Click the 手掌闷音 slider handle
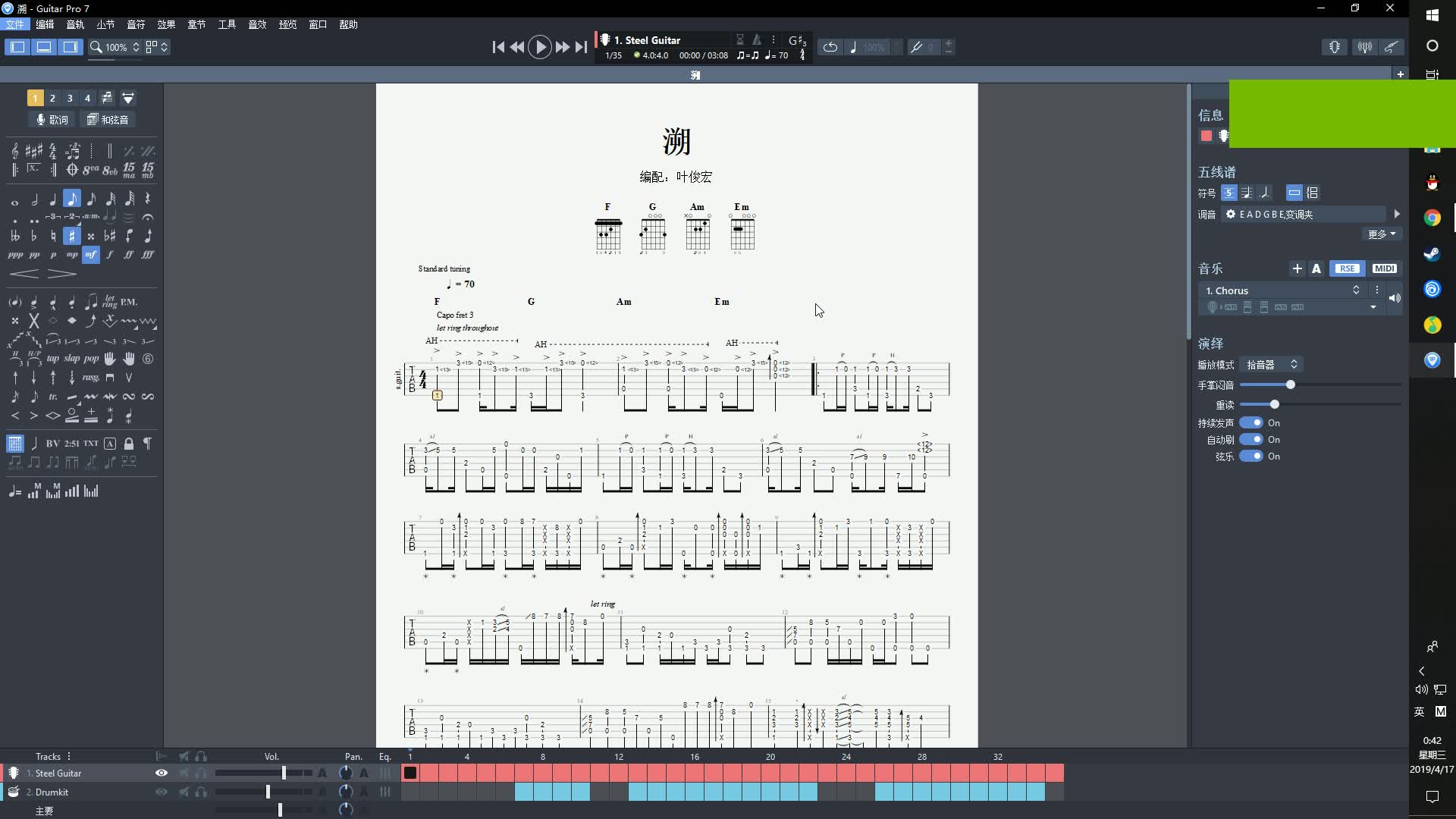1456x819 pixels. pyautogui.click(x=1290, y=385)
